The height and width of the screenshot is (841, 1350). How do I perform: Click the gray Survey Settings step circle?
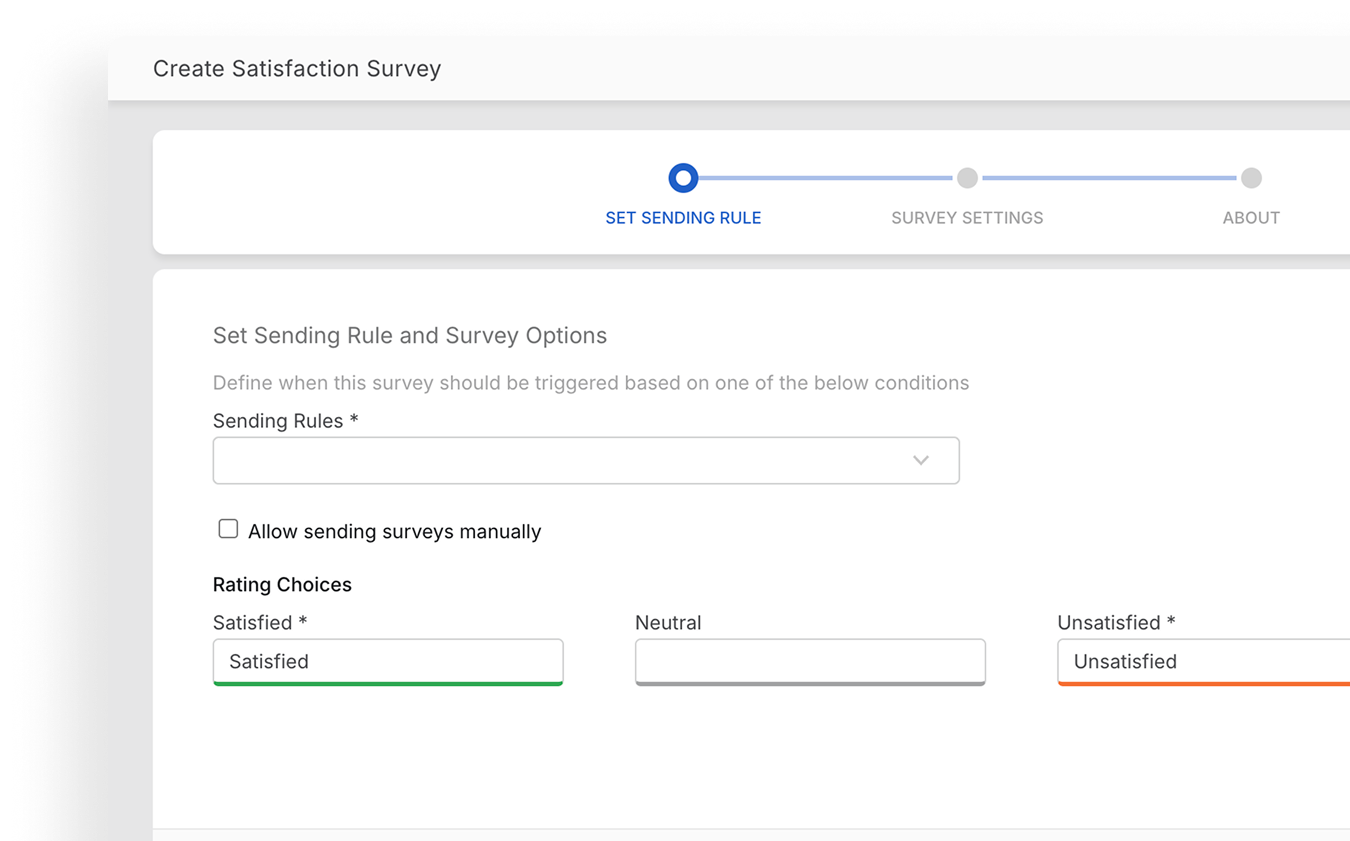click(967, 178)
